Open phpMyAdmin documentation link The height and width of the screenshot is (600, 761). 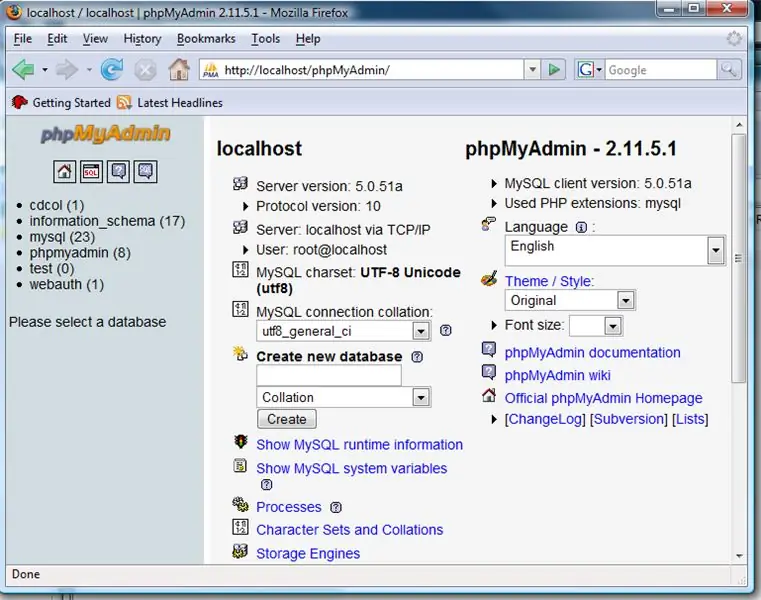click(592, 352)
